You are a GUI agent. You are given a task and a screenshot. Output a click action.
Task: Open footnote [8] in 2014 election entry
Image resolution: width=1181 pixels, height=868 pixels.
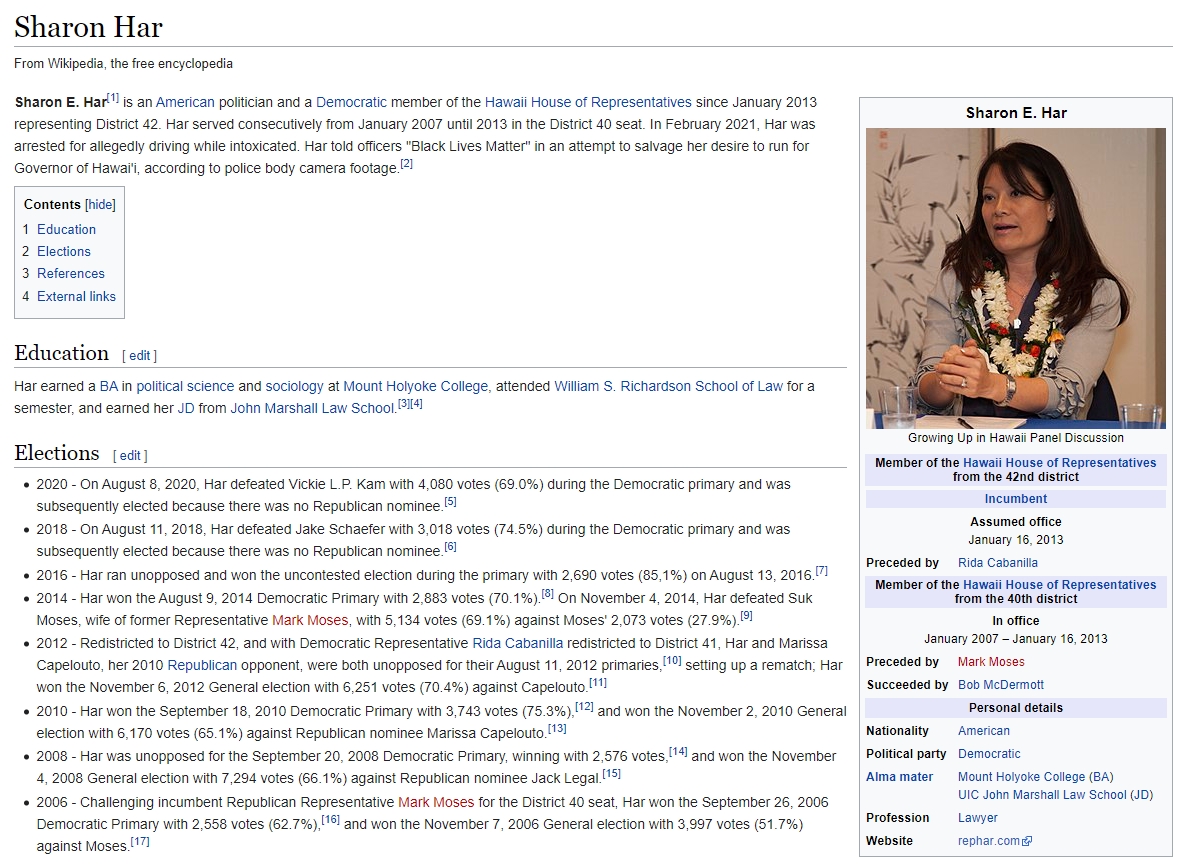tap(548, 593)
